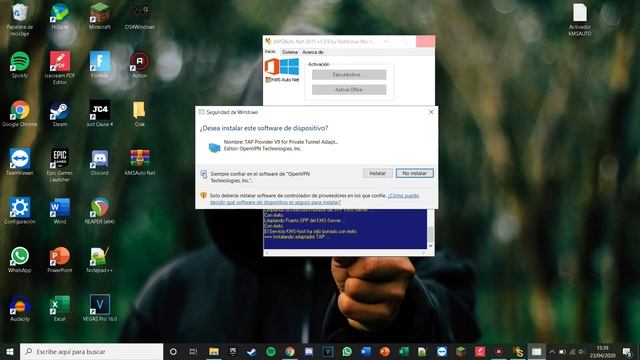Open the '¿Cómo puedo decidir qué software…' link
Screen dimensions: 640x360
314,199
